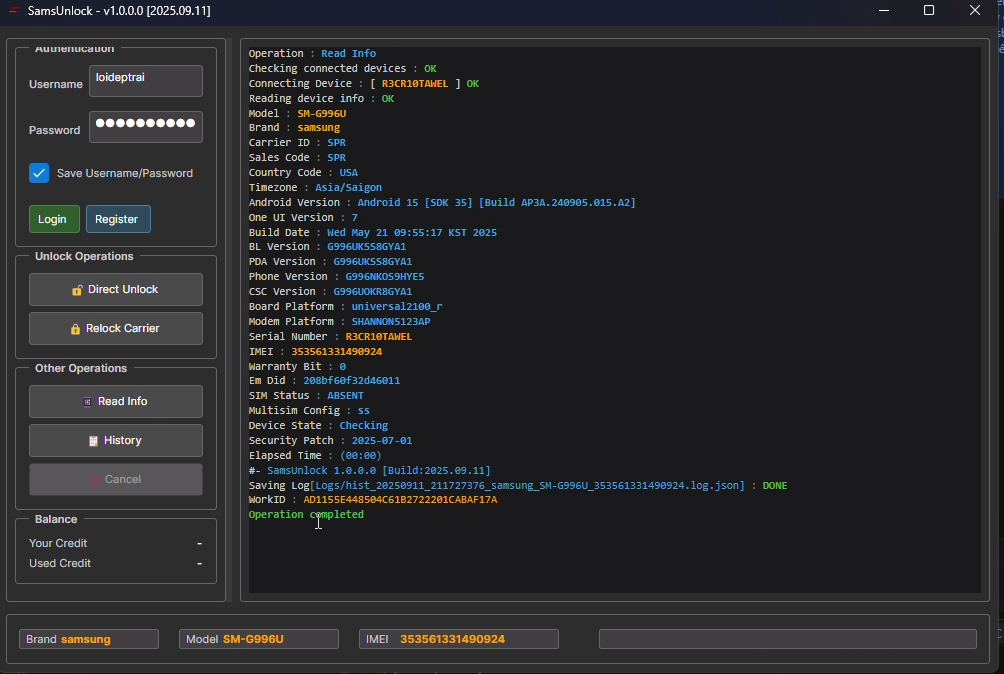1004x674 pixels.
Task: Click the 'Operation : Read Info' line
Action: [312, 54]
